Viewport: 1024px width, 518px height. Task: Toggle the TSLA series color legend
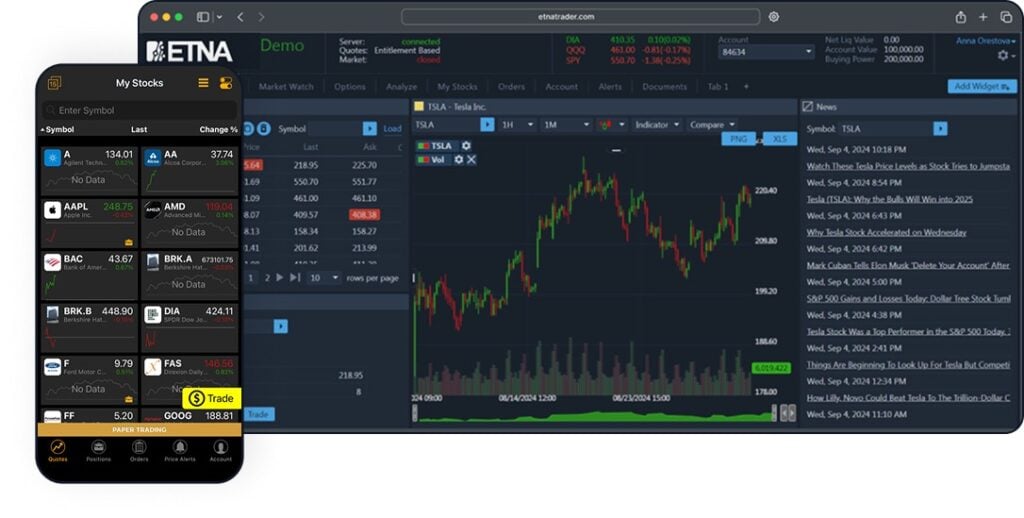[x=423, y=146]
